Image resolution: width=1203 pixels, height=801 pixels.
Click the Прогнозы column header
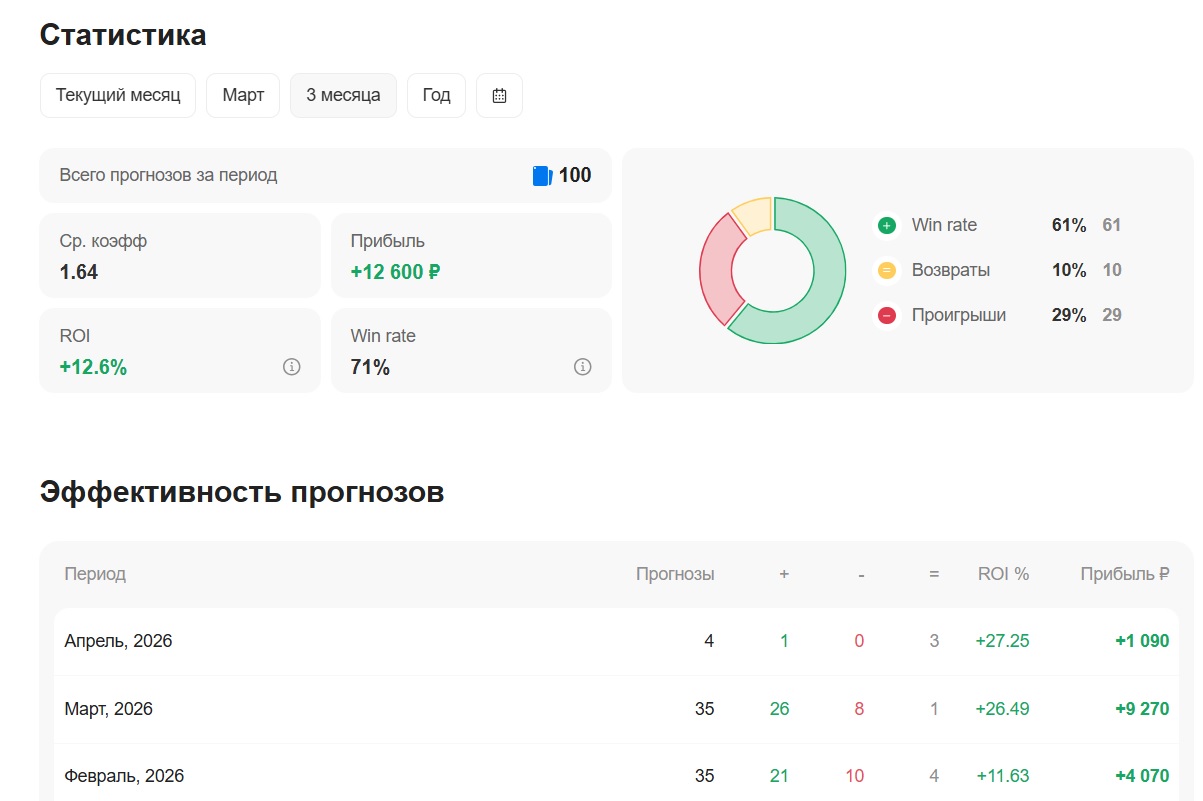click(x=675, y=574)
